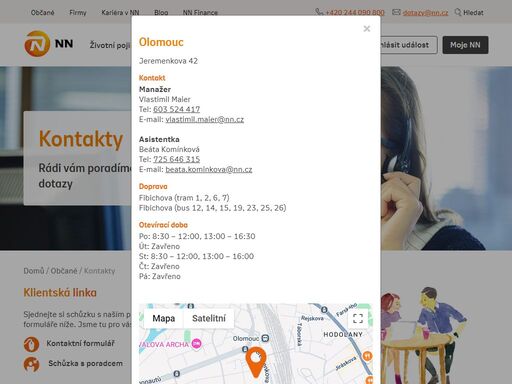Click the Schůzka s poradcem icon
Viewport: 512px width, 384px height.
pos(31,364)
